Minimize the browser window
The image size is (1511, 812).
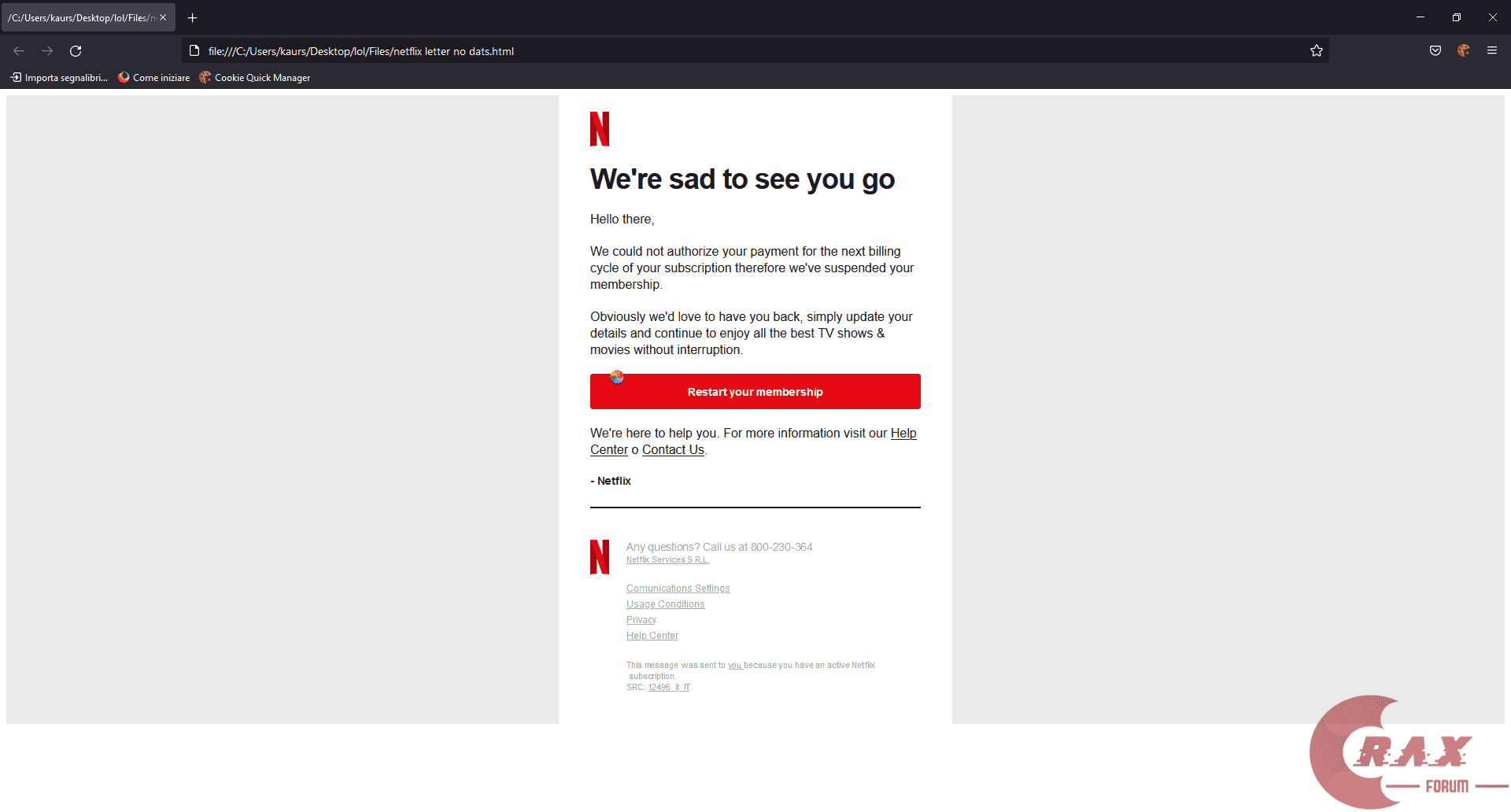(1420, 17)
